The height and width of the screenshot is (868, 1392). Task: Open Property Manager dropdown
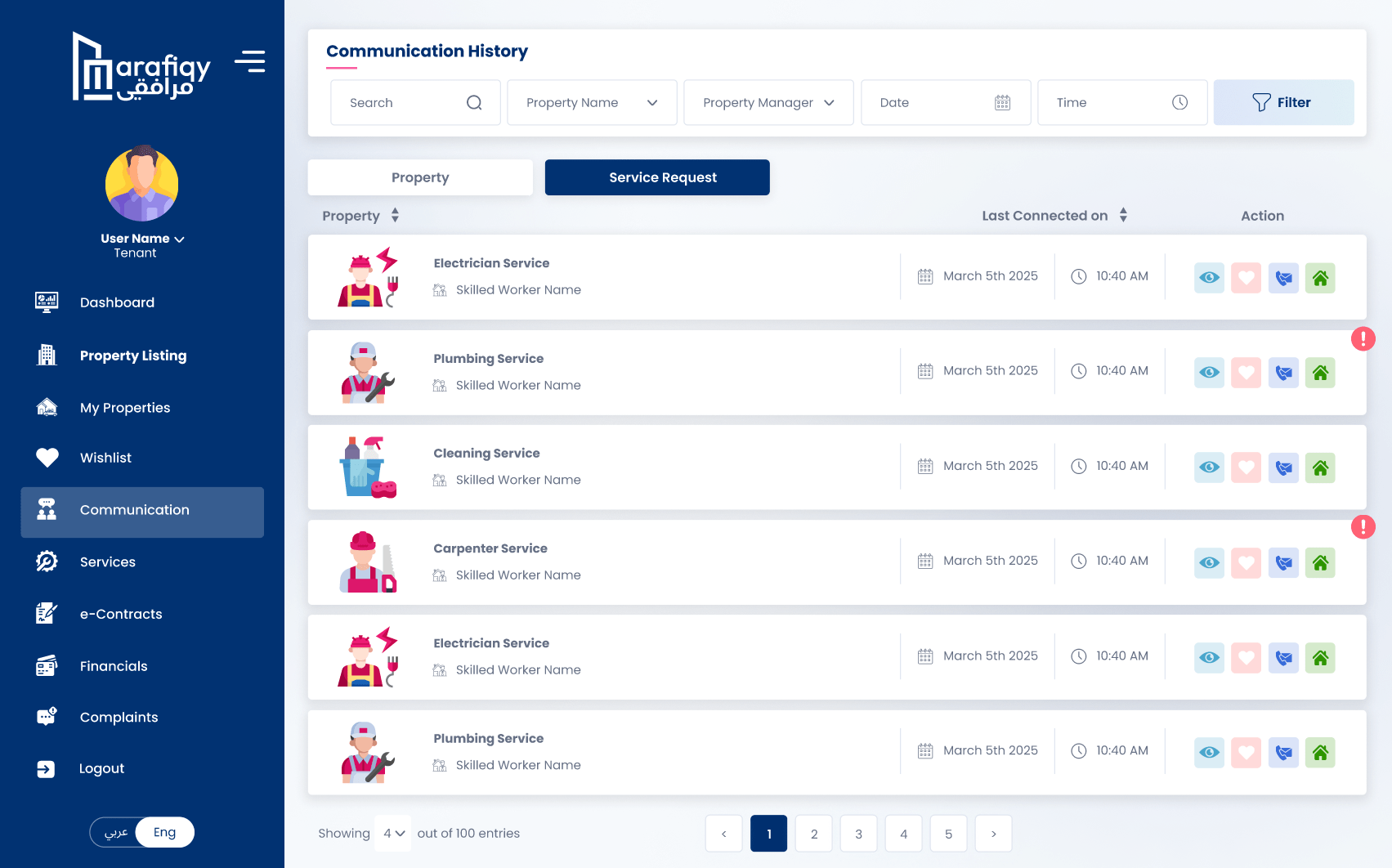click(x=768, y=102)
